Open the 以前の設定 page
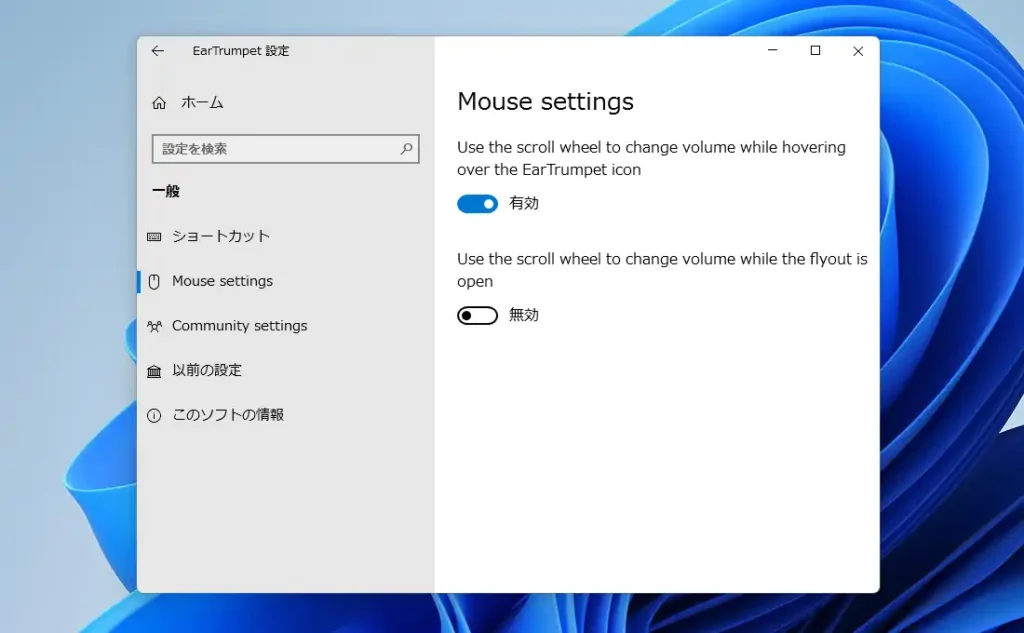The height and width of the screenshot is (633, 1024). pyautogui.click(x=213, y=370)
